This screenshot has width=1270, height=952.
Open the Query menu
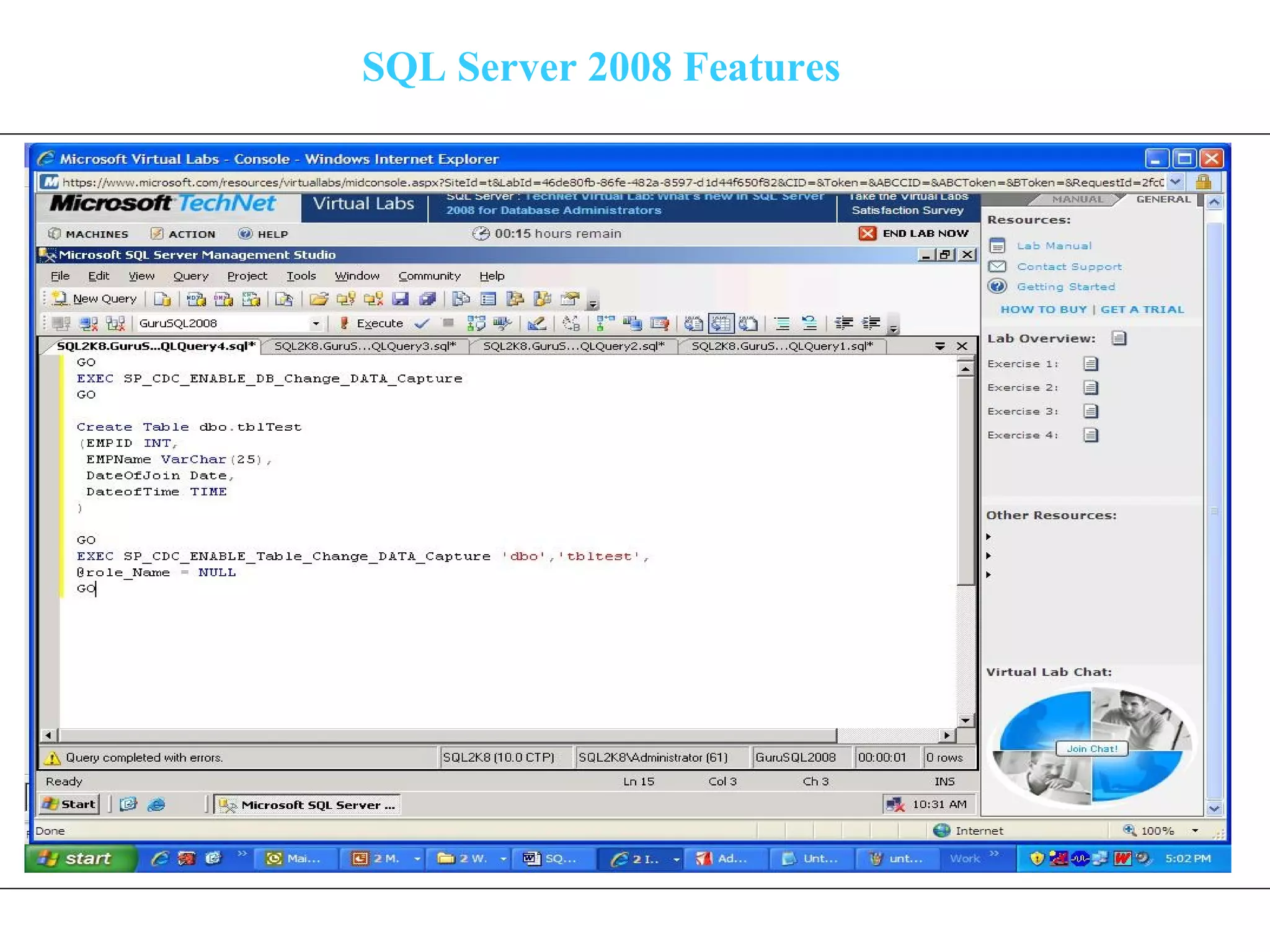190,276
